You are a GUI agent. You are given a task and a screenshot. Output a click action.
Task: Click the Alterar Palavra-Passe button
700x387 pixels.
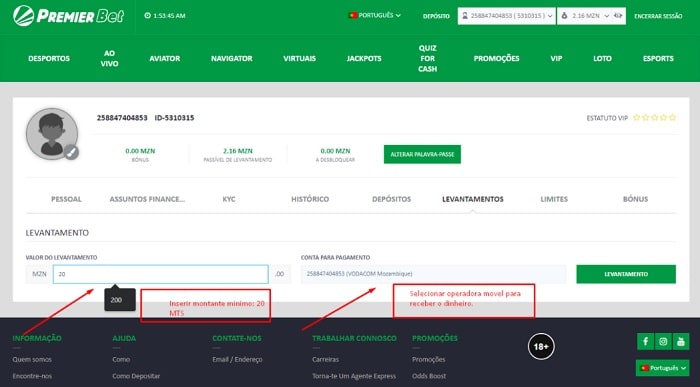(422, 154)
